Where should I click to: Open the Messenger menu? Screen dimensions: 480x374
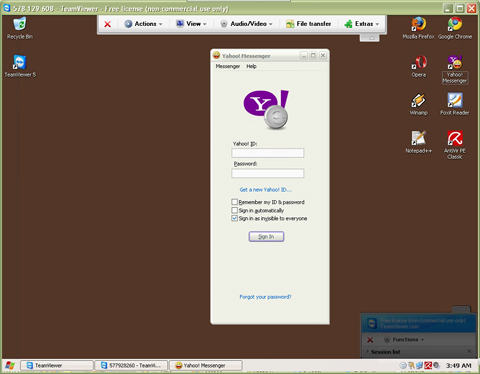(228, 66)
